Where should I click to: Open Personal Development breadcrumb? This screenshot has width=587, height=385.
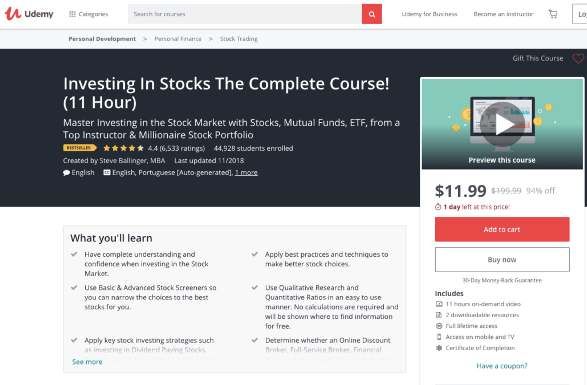(102, 39)
